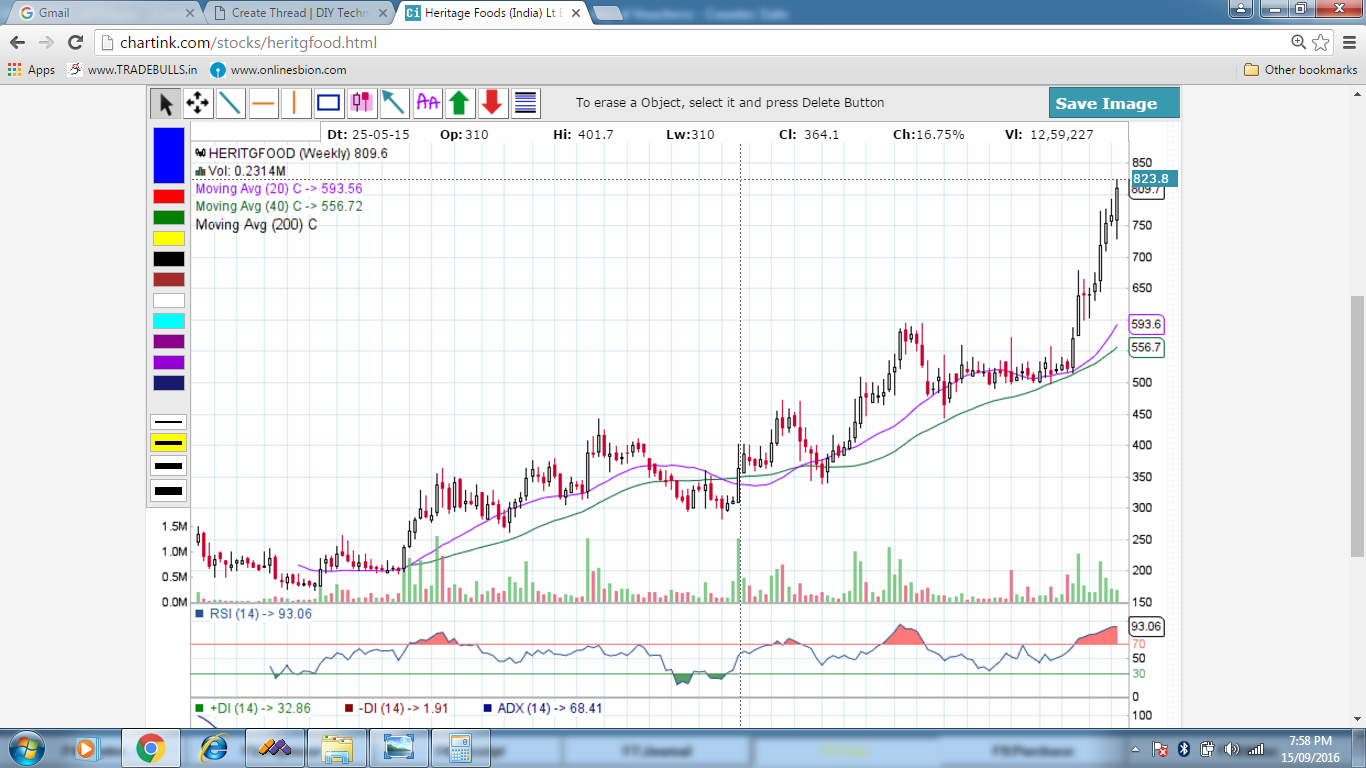Screen dimensions: 1366x768
Task: Open www.onlinesbion.com bookmark
Action: [278, 70]
